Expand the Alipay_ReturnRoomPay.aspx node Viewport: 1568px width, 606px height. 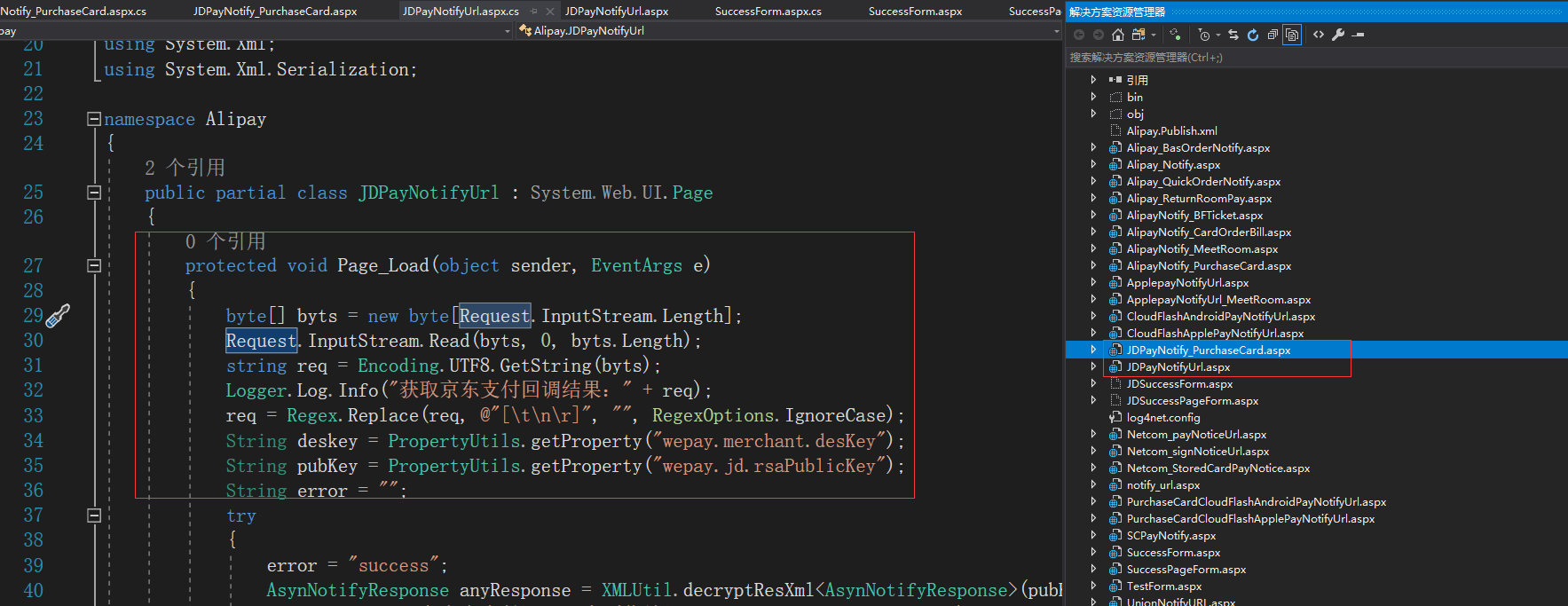tap(1093, 199)
